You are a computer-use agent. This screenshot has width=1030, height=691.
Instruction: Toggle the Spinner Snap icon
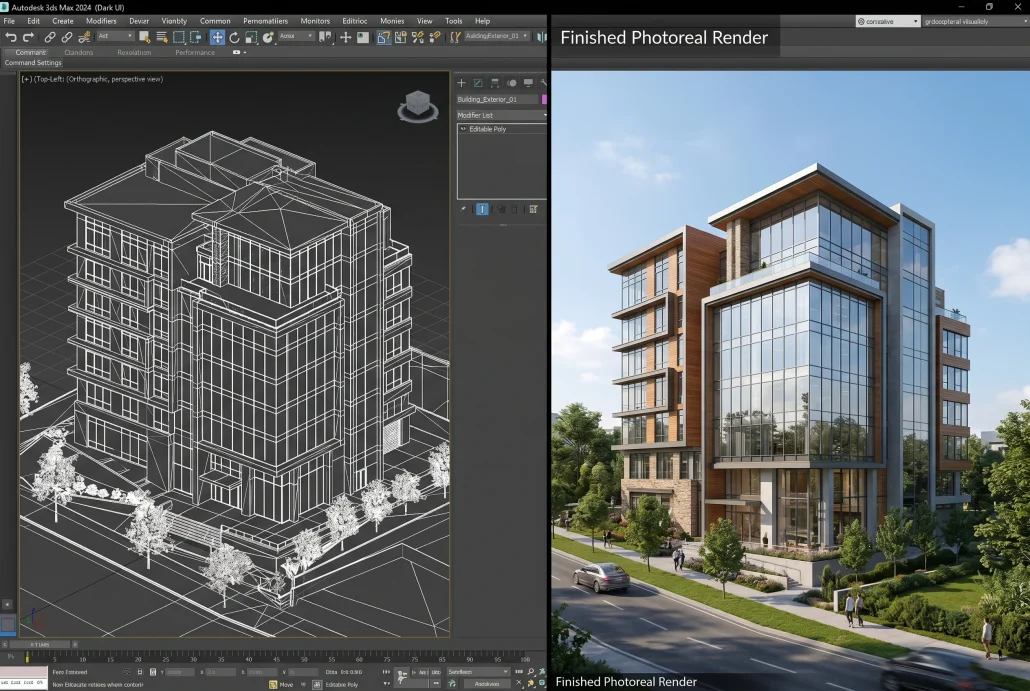click(435, 37)
